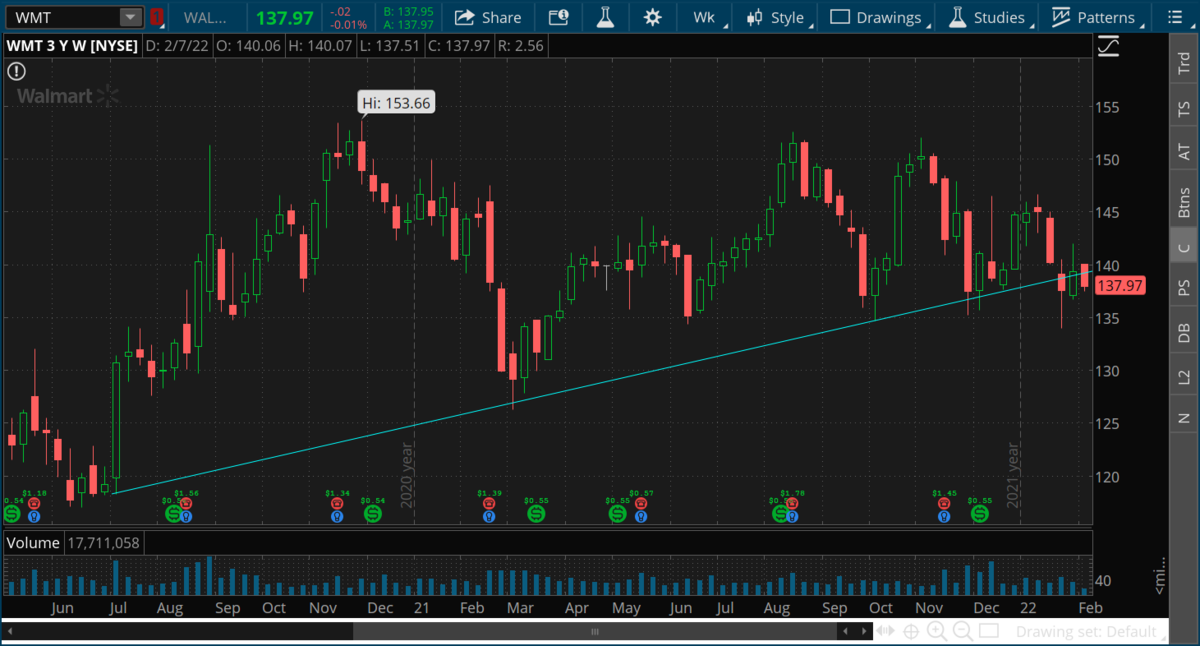The width and height of the screenshot is (1200, 646).
Task: Open the flask Edit Studies icon
Action: coord(605,17)
